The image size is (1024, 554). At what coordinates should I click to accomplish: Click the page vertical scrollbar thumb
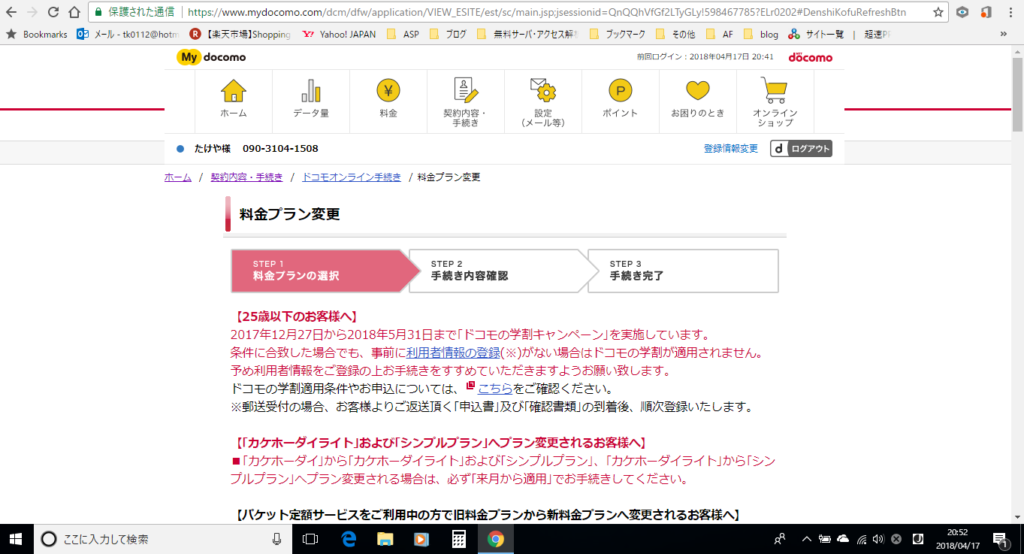click(x=1017, y=94)
